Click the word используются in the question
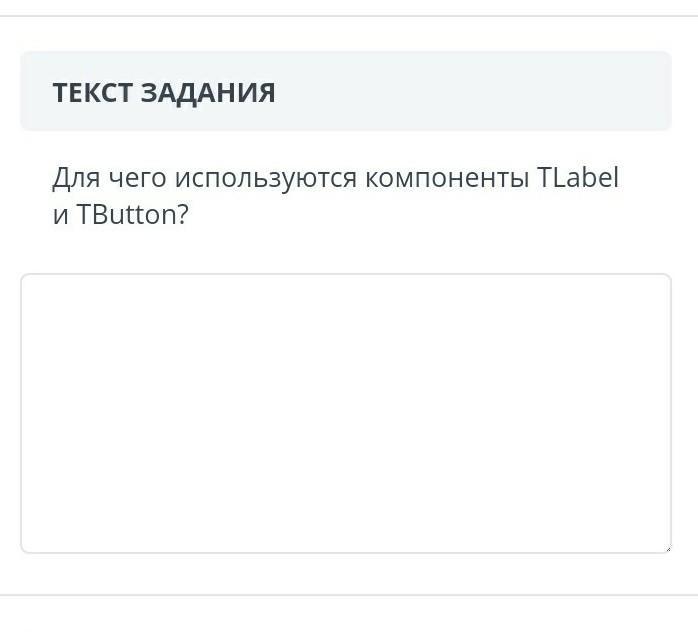Viewport: 698px width, 632px height. (266, 179)
